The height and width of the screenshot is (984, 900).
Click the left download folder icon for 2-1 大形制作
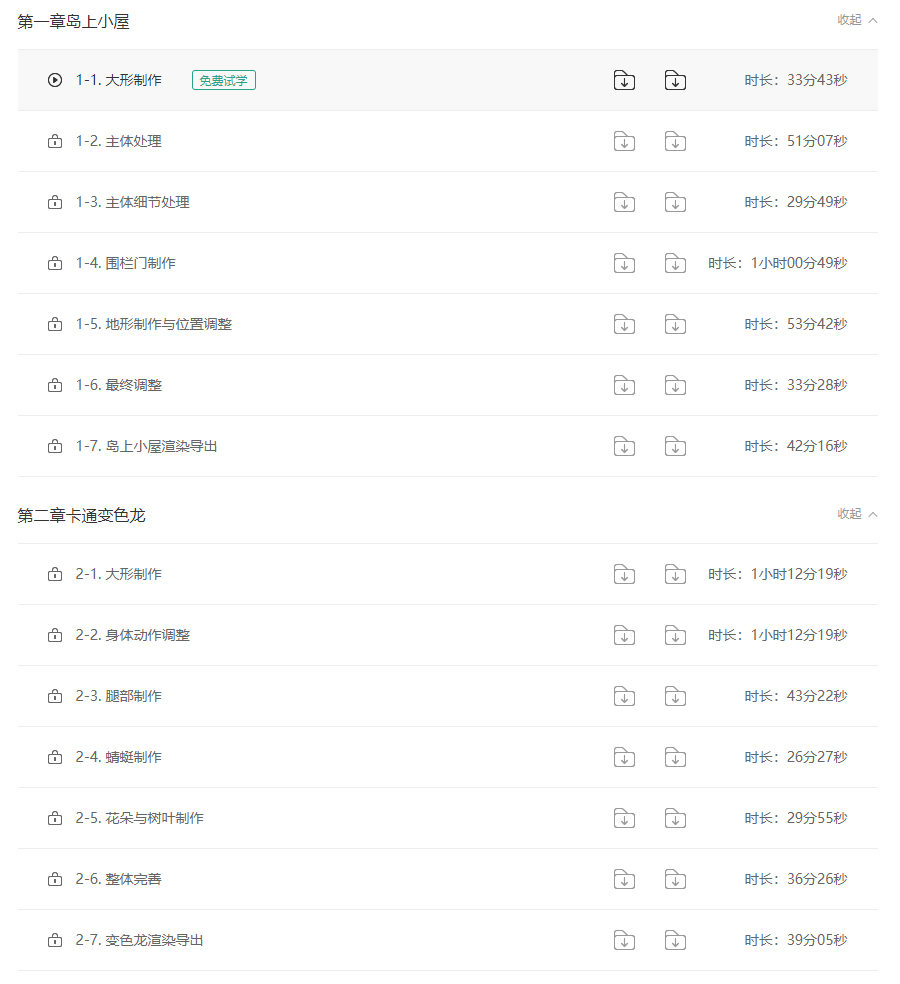pyautogui.click(x=624, y=574)
